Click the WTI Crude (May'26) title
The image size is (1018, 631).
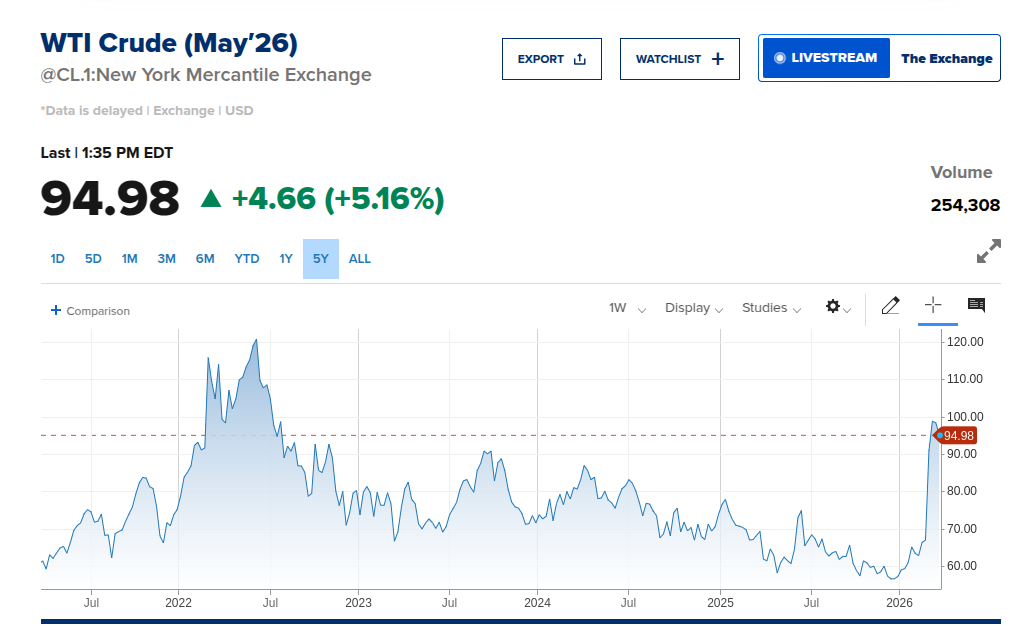[x=169, y=43]
